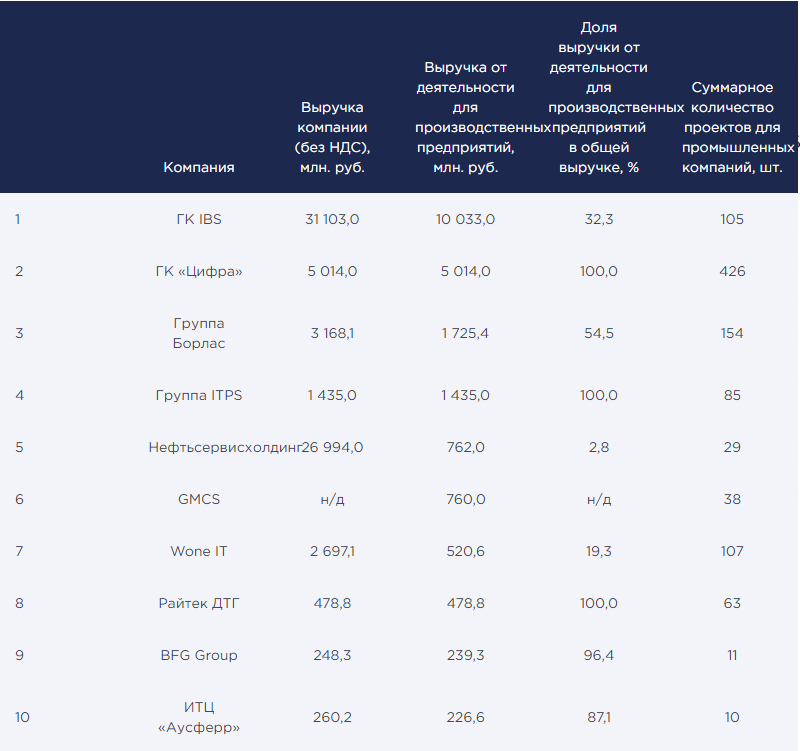This screenshot has width=800, height=751.
Task: Click revenue value '26 994,0'
Action: [332, 447]
